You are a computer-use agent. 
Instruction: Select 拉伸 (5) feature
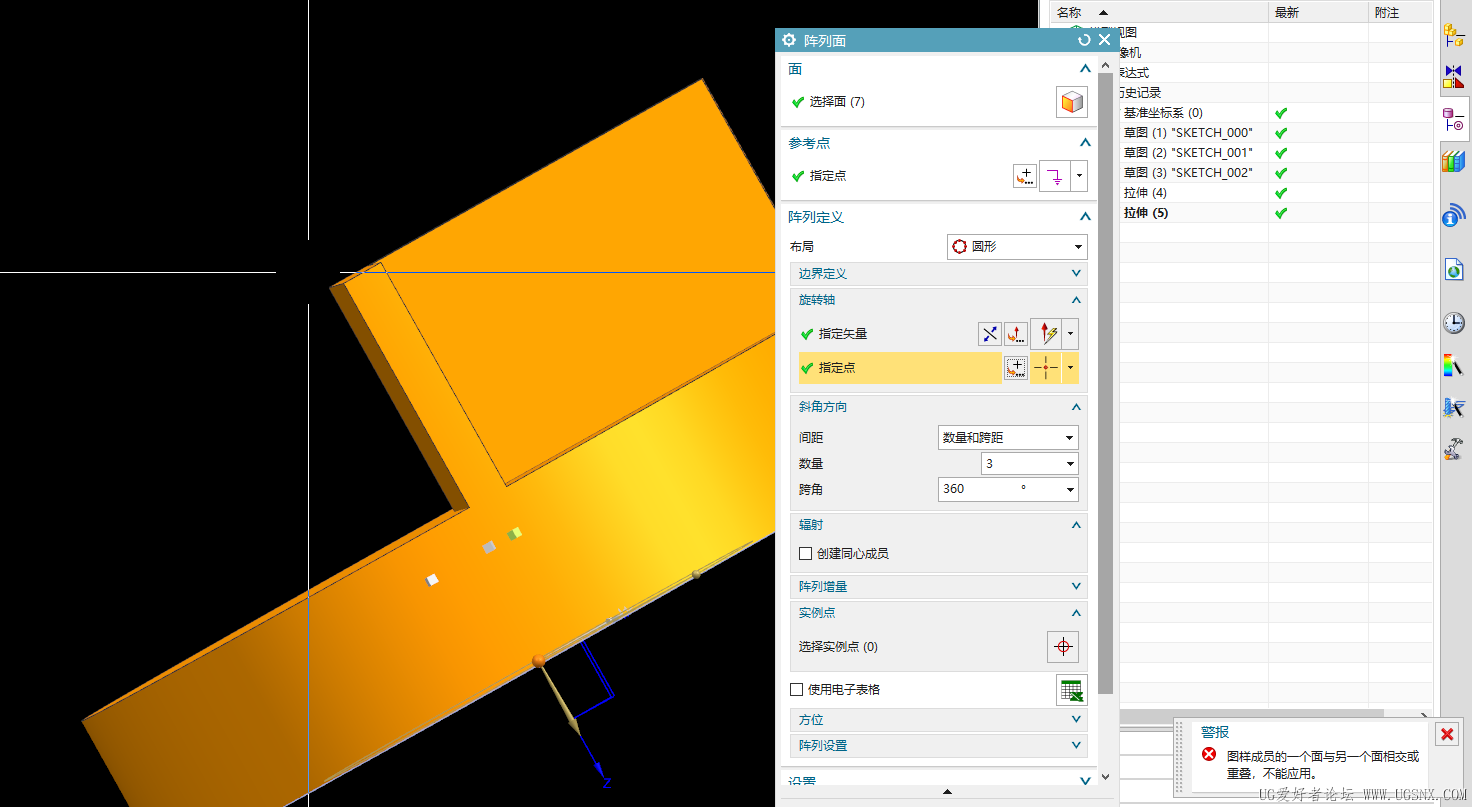coord(1146,213)
